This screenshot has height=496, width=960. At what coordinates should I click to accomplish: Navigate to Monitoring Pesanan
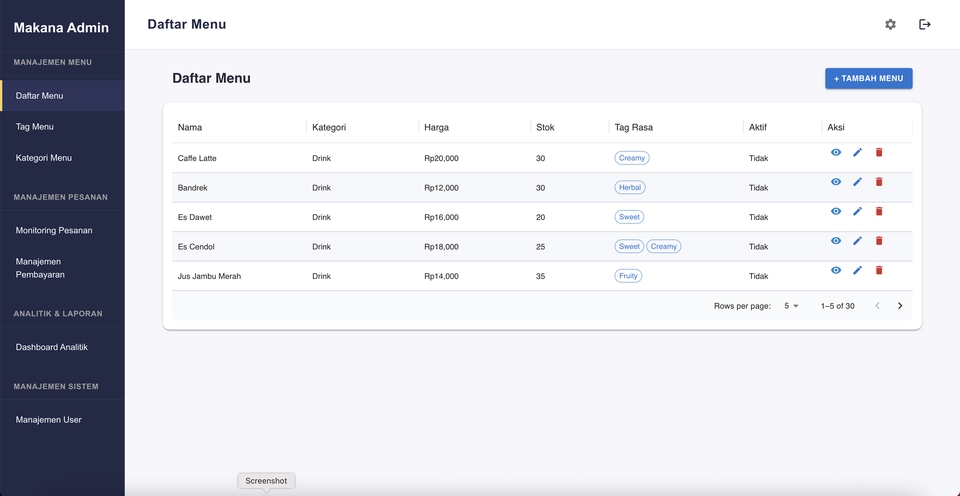pyautogui.click(x=54, y=230)
